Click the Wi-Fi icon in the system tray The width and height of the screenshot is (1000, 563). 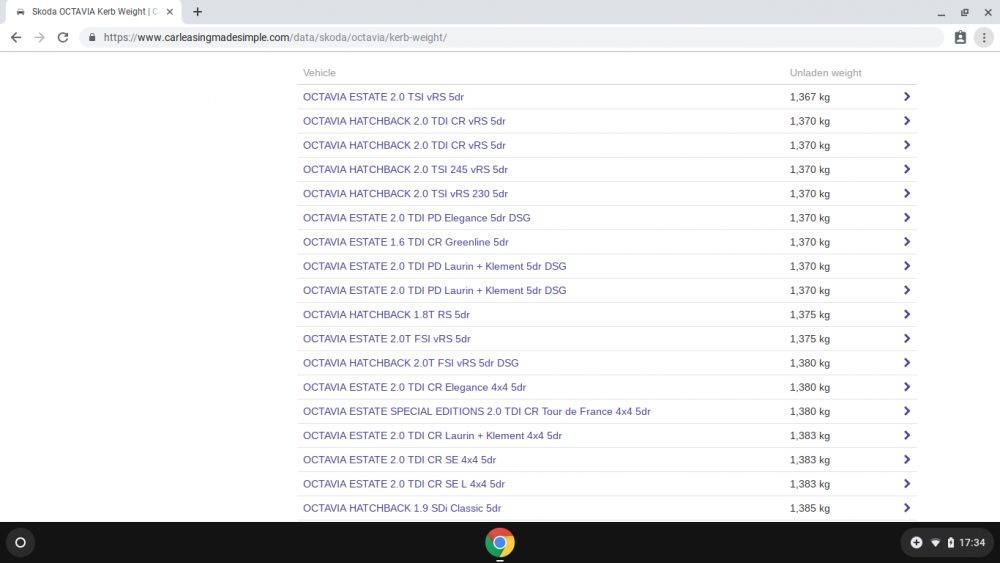936,543
